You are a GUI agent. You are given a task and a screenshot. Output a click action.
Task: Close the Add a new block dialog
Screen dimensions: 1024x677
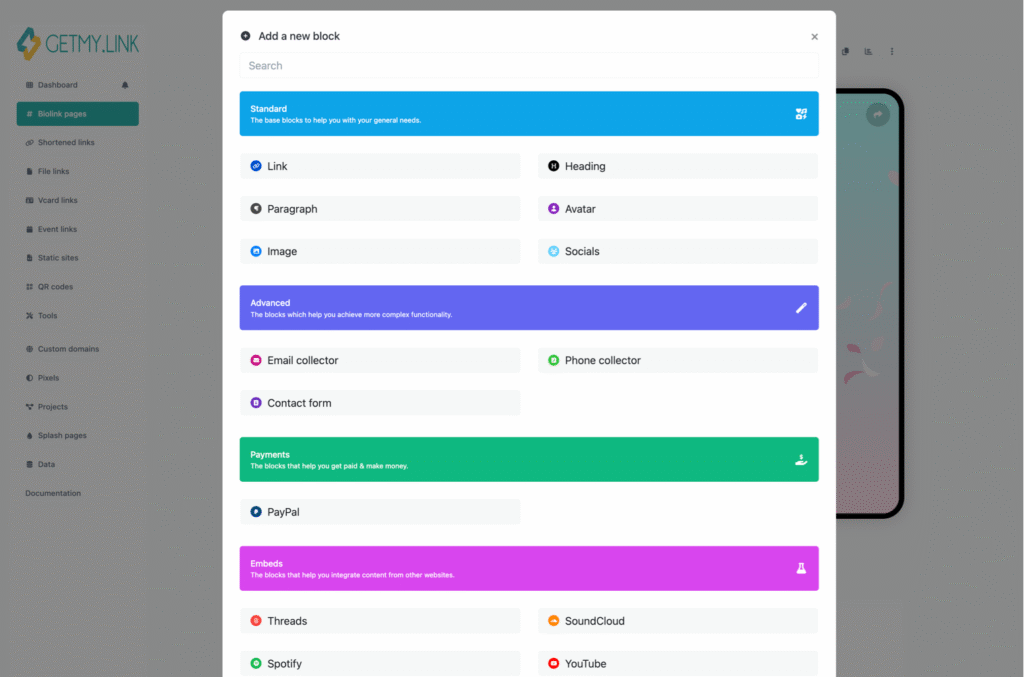tap(814, 37)
